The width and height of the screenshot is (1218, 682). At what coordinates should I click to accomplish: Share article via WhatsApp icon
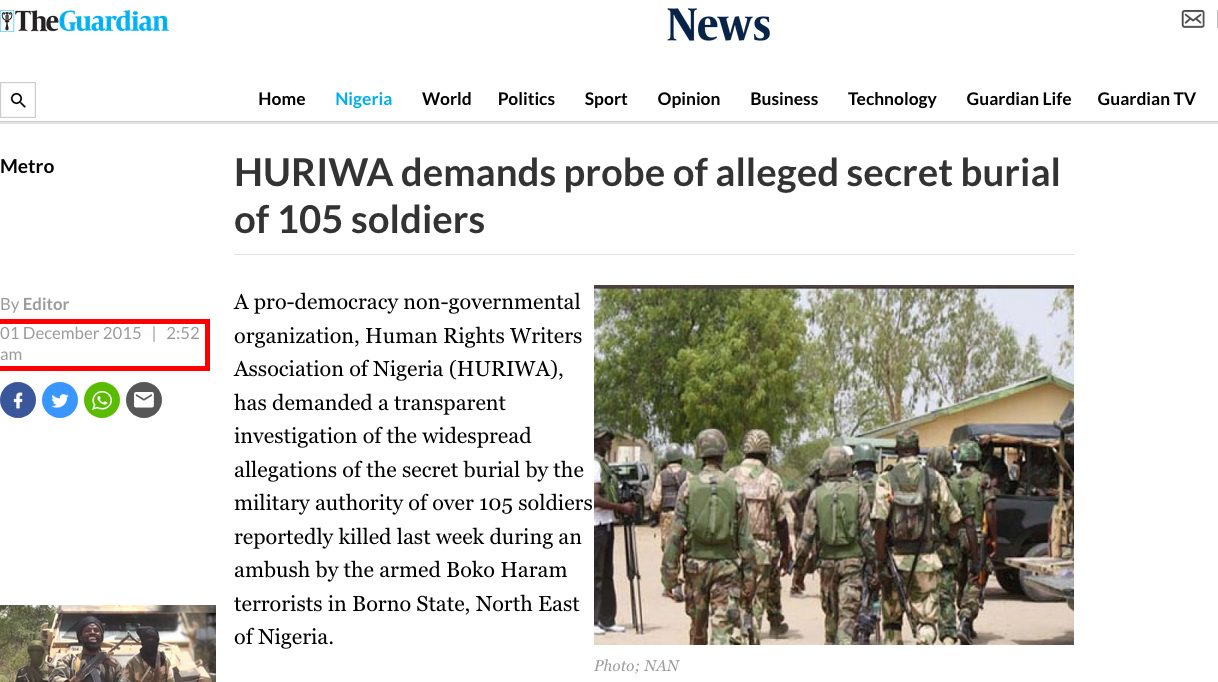(102, 401)
